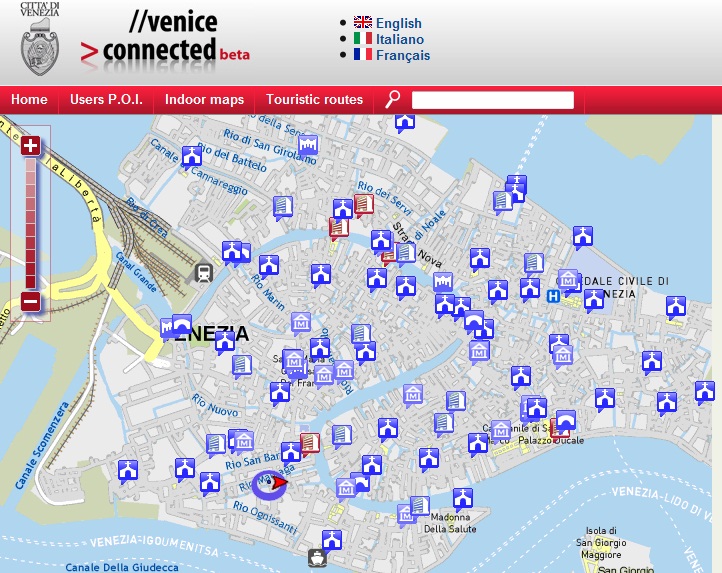
Task: Zoom in with the plus button
Action: tap(30, 146)
